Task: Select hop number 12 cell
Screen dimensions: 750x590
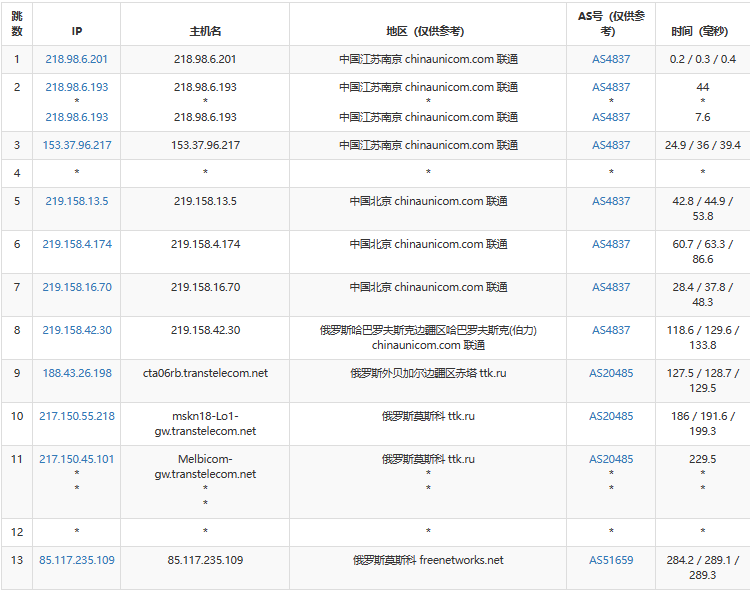Action: pos(17,533)
